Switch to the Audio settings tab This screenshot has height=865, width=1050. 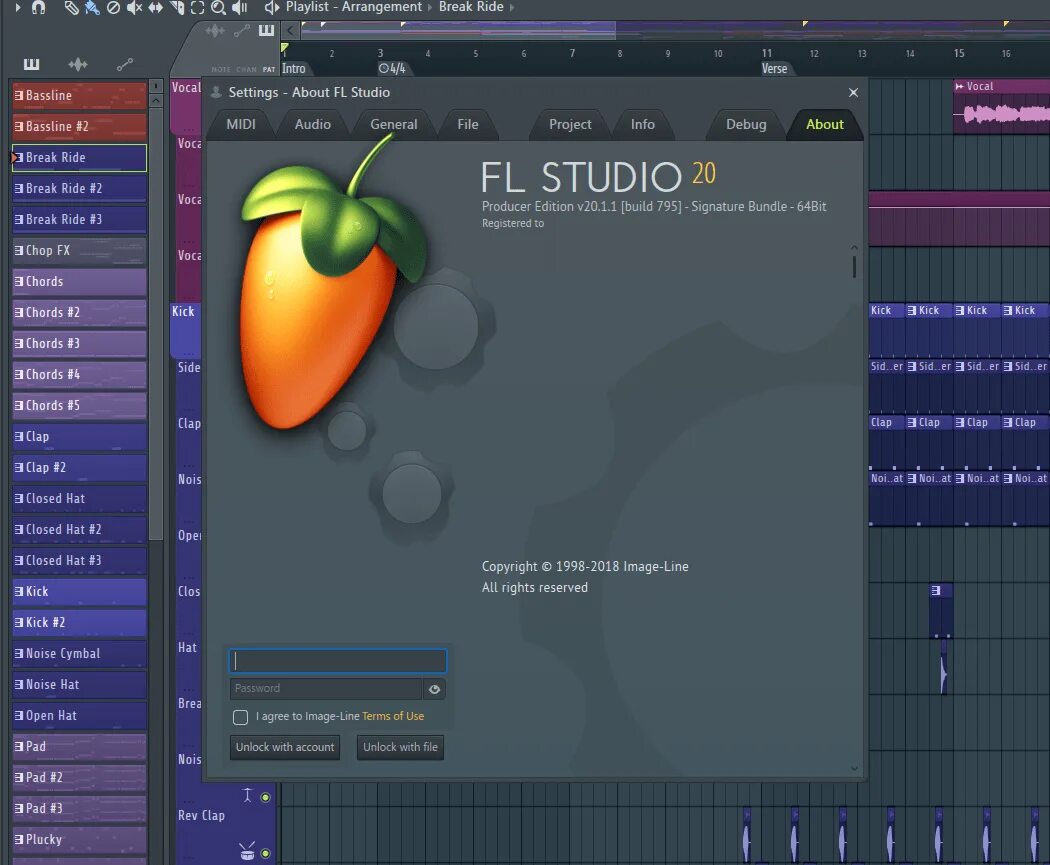point(313,125)
